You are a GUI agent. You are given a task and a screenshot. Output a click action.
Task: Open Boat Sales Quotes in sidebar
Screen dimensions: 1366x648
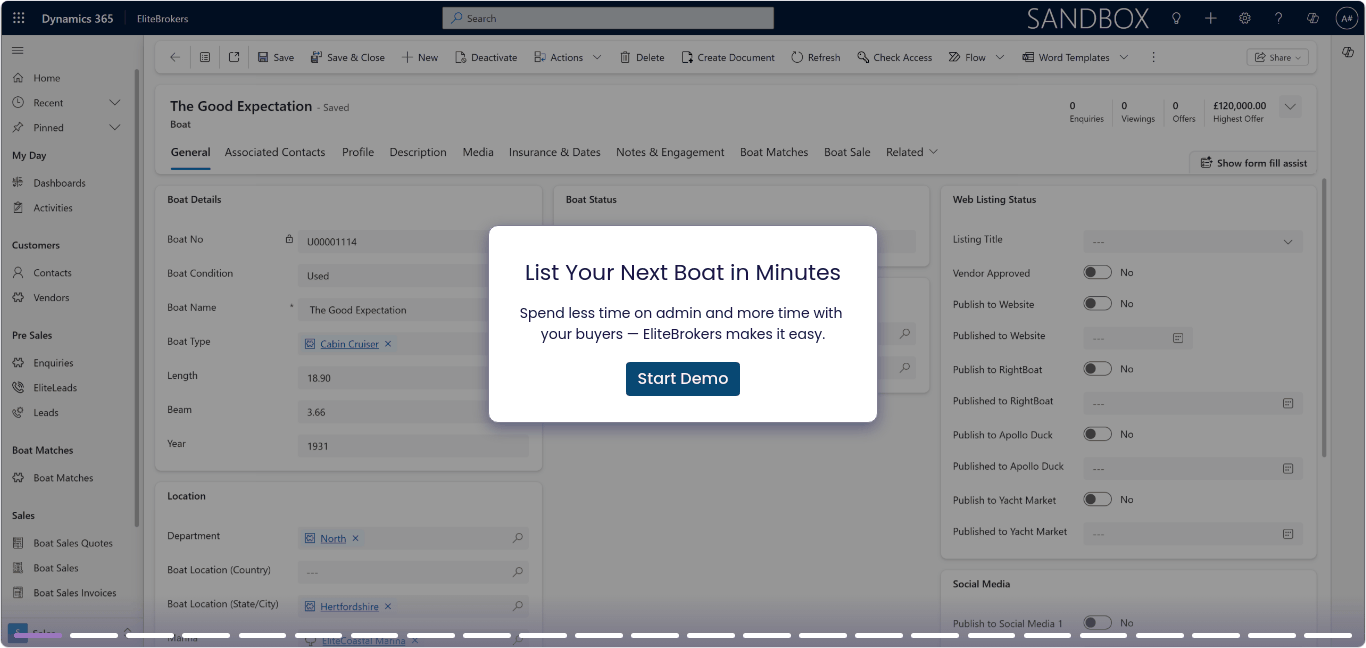73,543
